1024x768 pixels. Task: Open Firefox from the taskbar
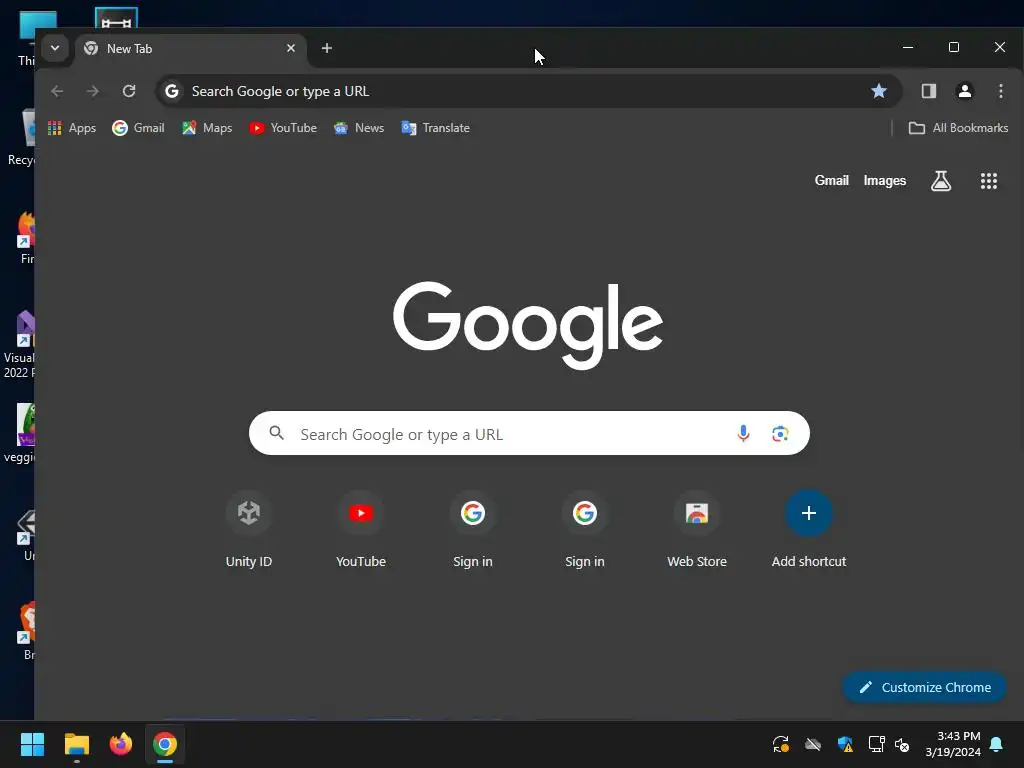[x=121, y=744]
